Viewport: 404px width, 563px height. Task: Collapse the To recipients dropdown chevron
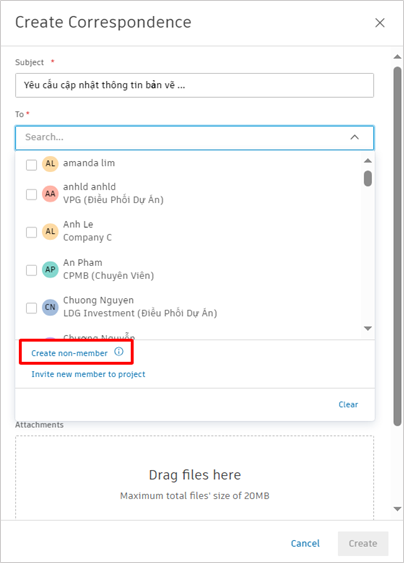click(354, 137)
